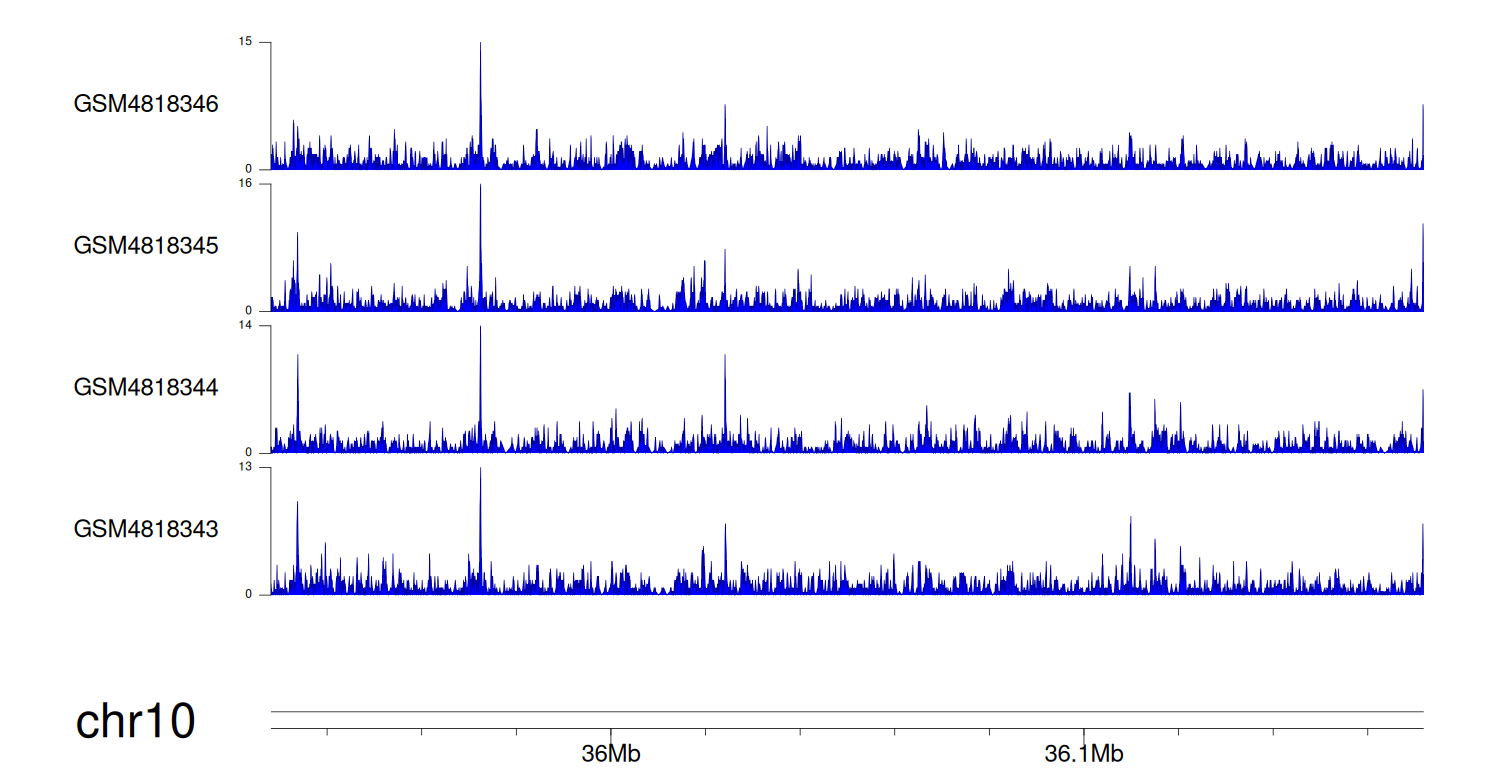Image resolution: width=1500 pixels, height=780 pixels.
Task: Click the GSM4818346 track label
Action: [x=146, y=104]
